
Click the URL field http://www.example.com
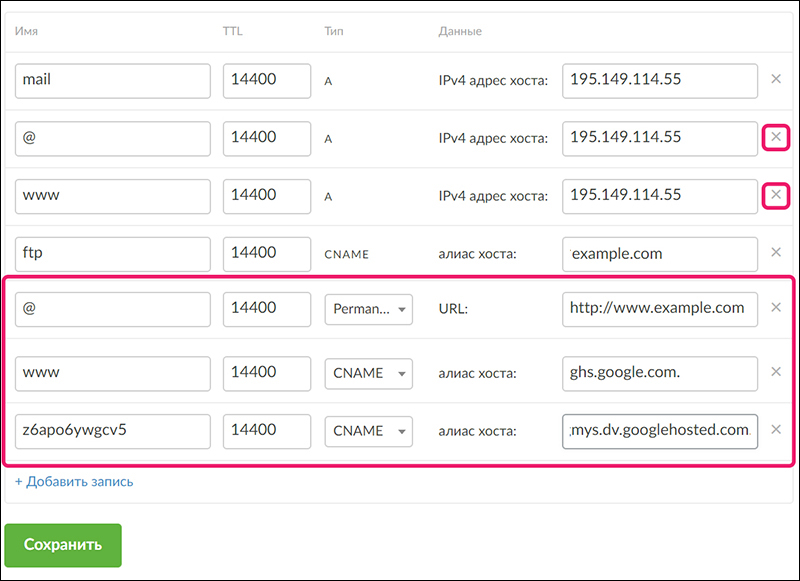[x=659, y=309]
